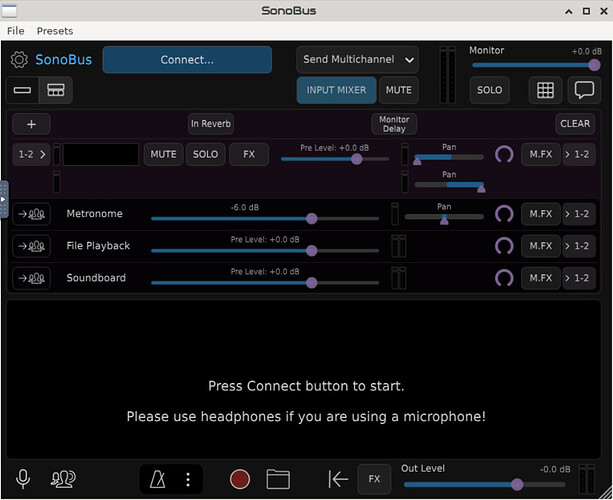Toggle In Reverb button
613x500 pixels.
tap(211, 124)
